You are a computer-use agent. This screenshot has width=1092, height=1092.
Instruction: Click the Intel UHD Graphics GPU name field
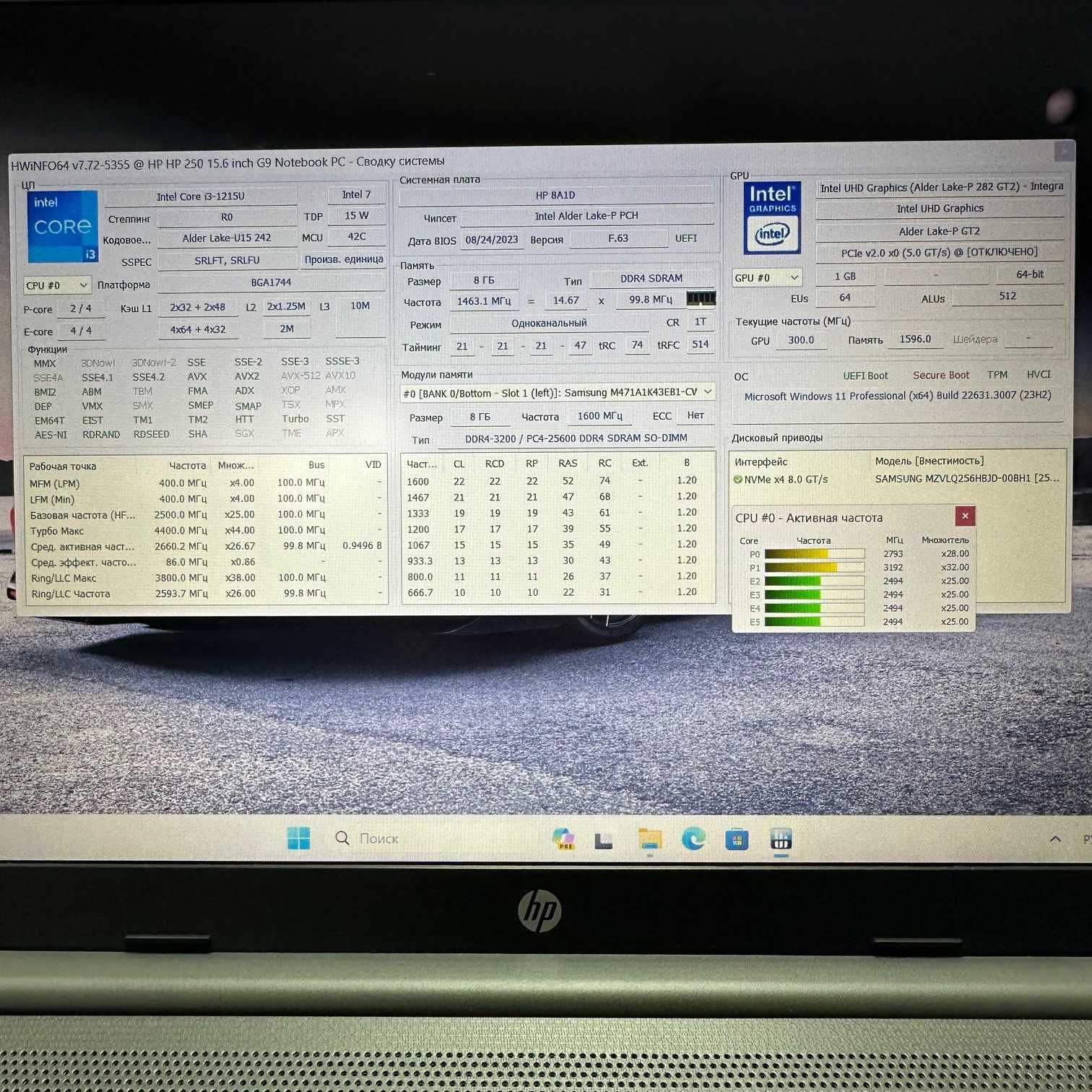940,209
